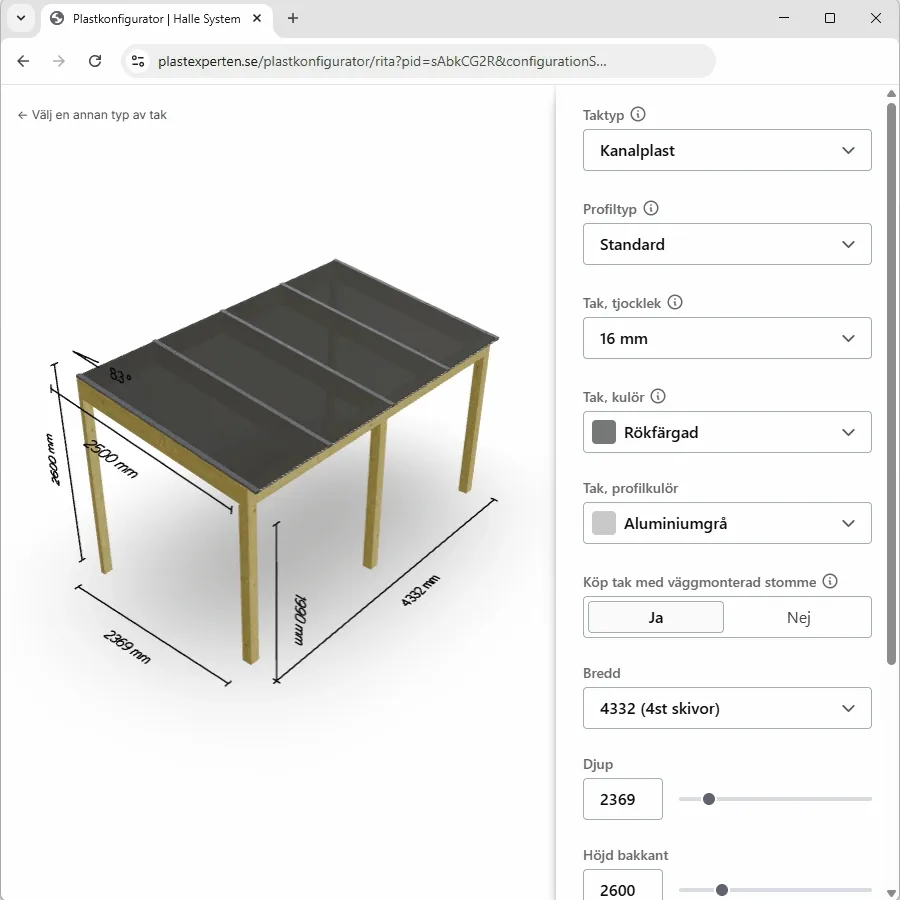Click the 8.3° roof angle label
This screenshot has width=900, height=900.
pos(120,376)
